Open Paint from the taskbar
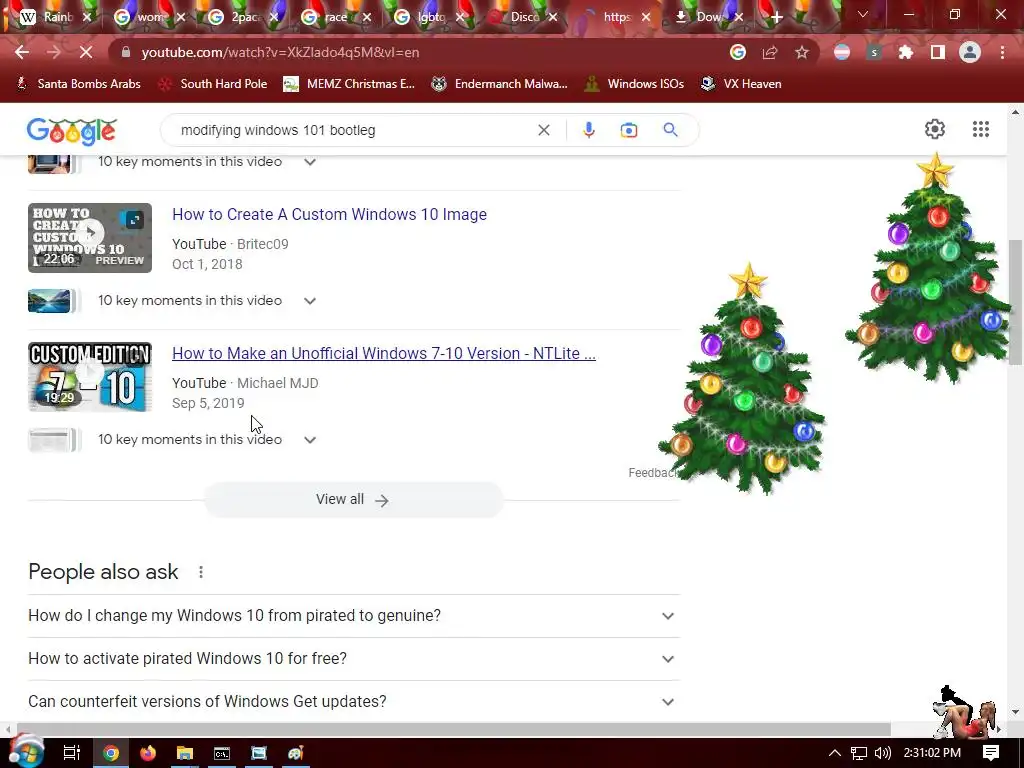Screen dimensions: 1024x768 pos(296,753)
